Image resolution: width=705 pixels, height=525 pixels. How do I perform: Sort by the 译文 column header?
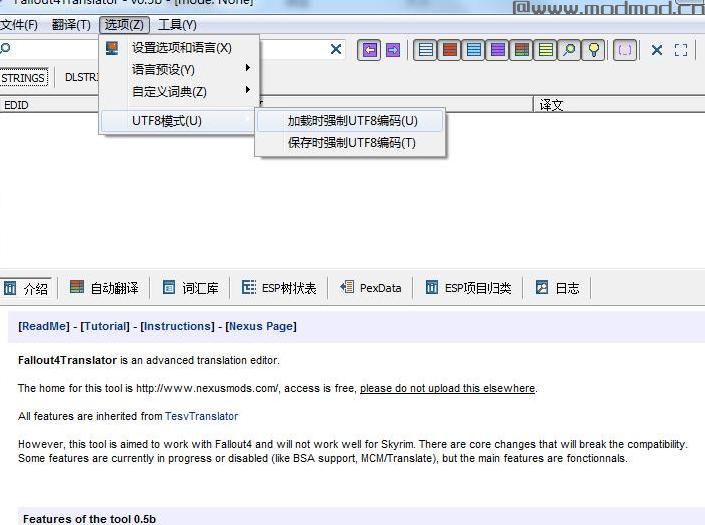[619, 105]
